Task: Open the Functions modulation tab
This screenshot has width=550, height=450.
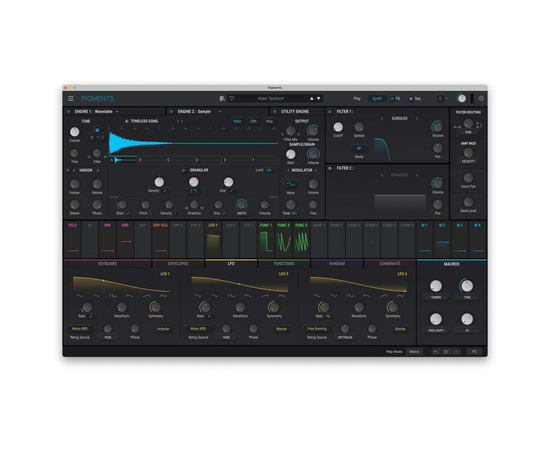Action: (284, 263)
